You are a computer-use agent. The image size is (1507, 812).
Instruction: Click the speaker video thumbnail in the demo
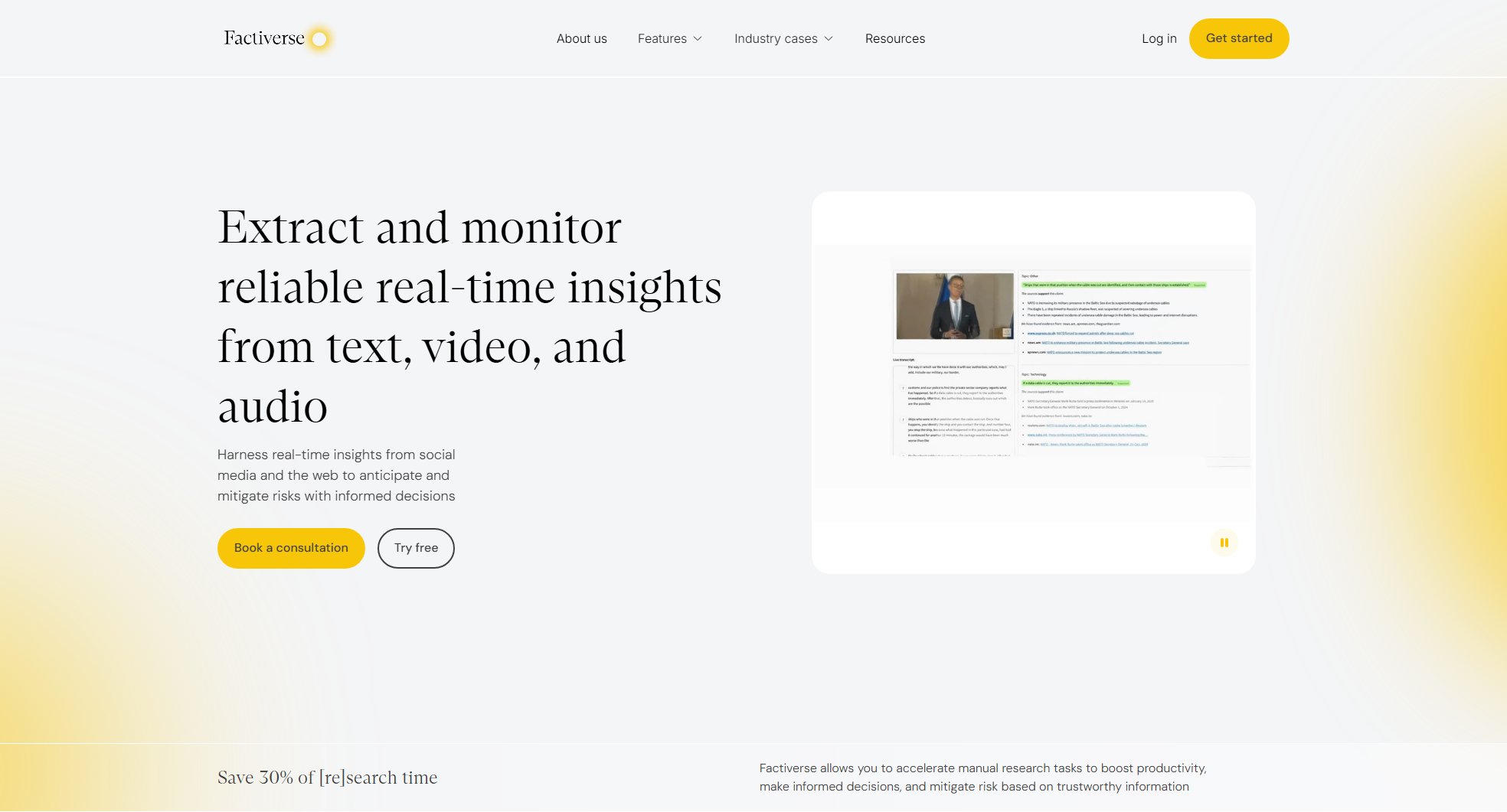click(x=954, y=306)
